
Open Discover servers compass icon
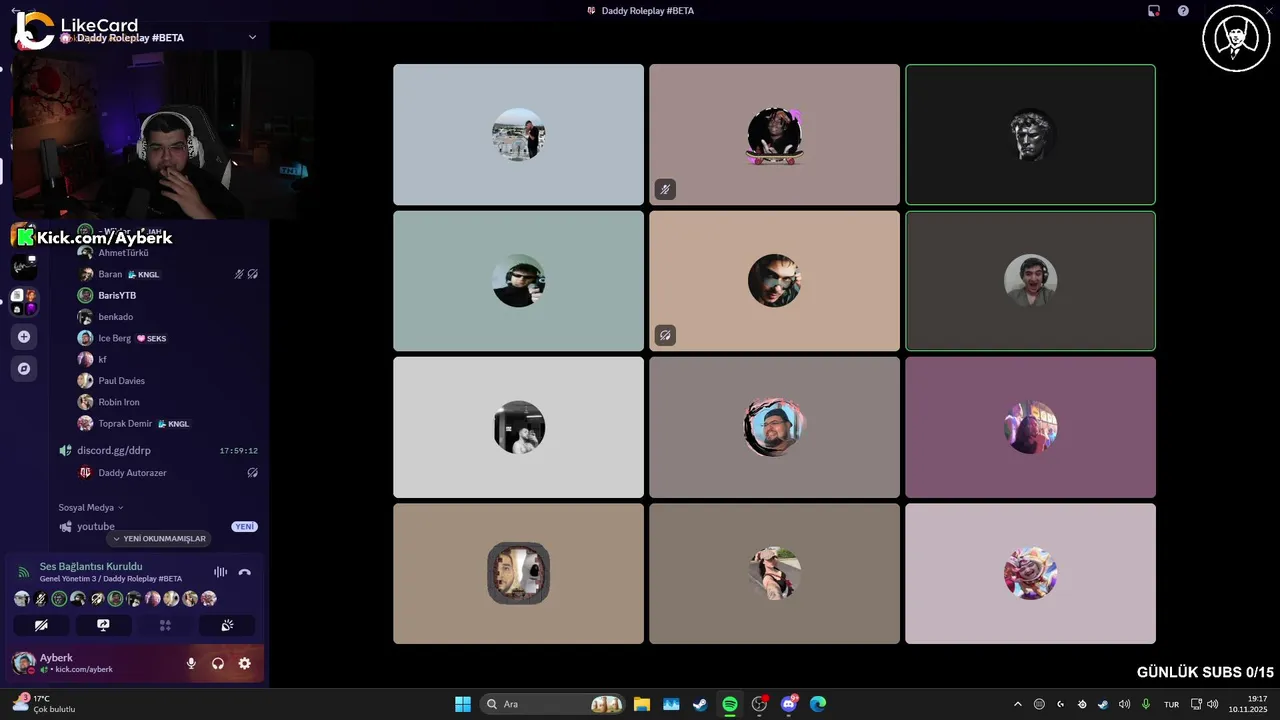point(24,368)
